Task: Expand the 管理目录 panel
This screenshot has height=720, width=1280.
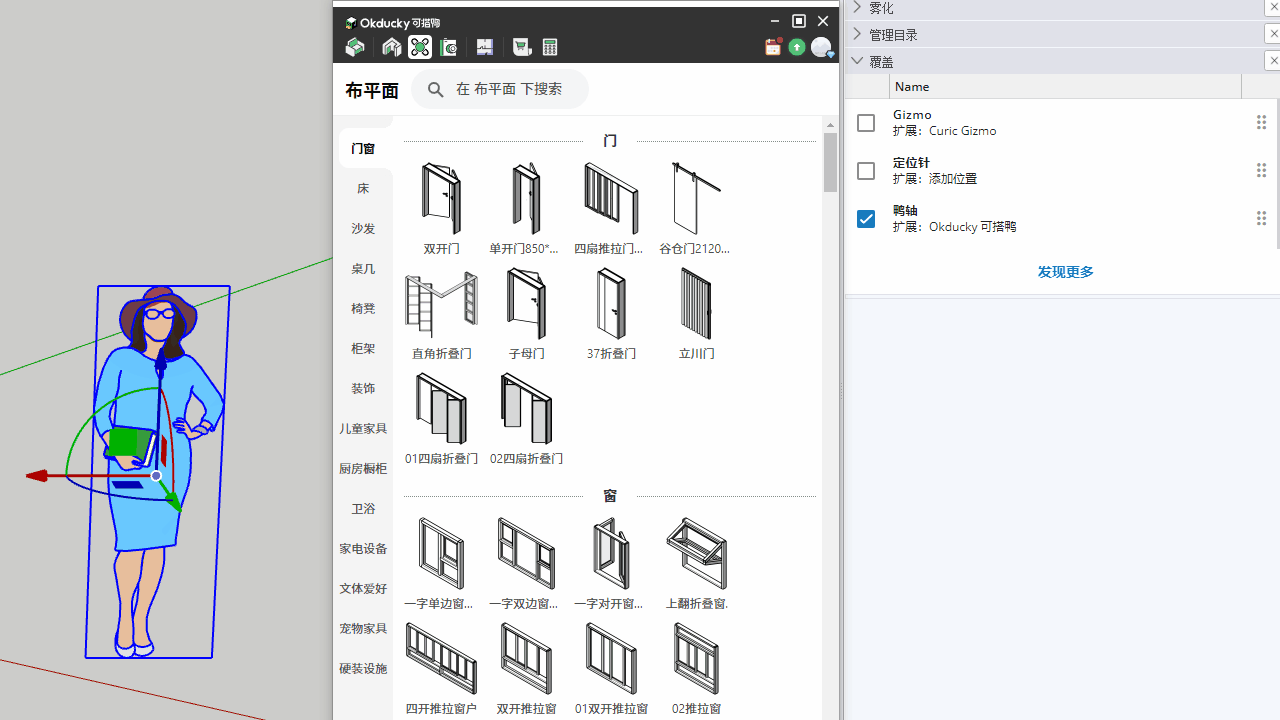Action: point(857,34)
